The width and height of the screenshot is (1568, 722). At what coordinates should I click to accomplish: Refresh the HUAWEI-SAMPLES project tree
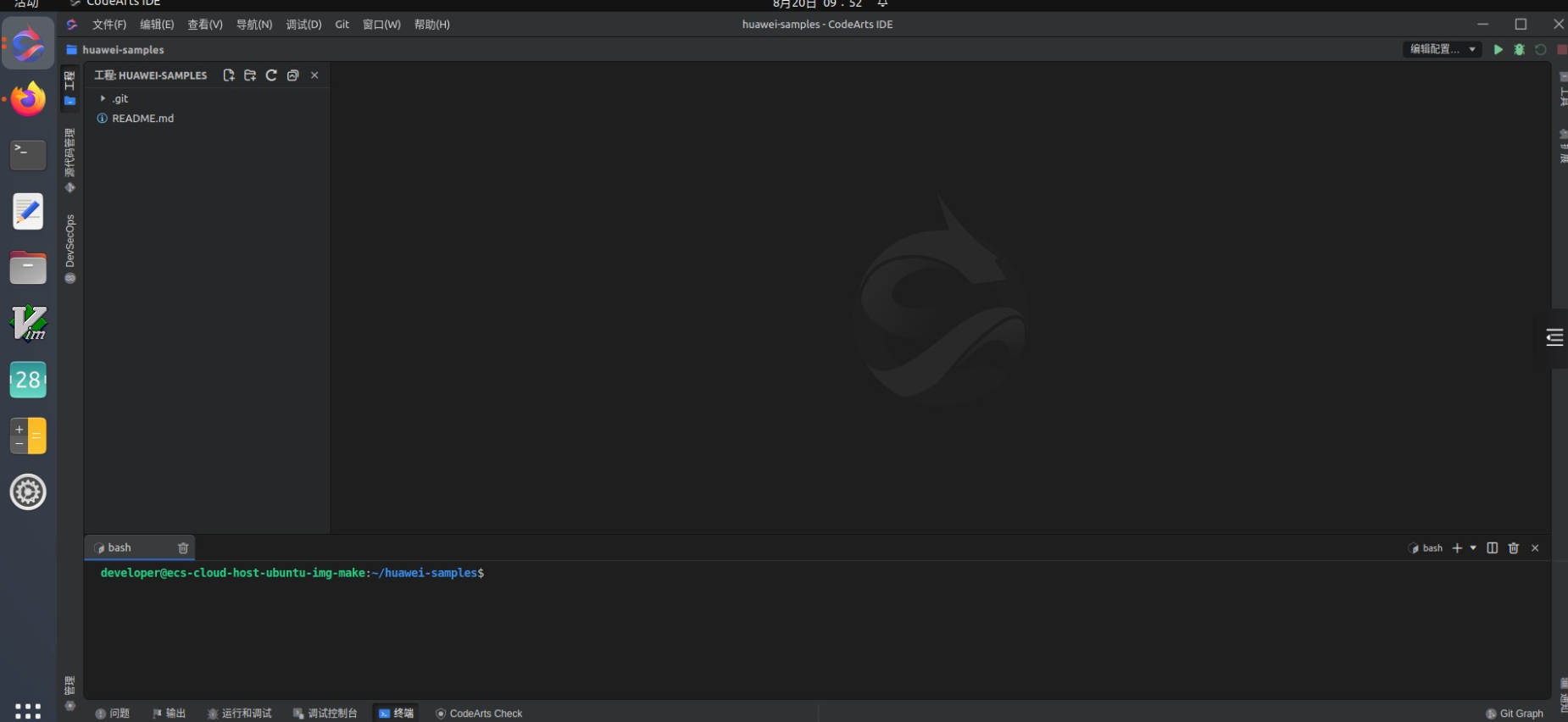[x=271, y=75]
